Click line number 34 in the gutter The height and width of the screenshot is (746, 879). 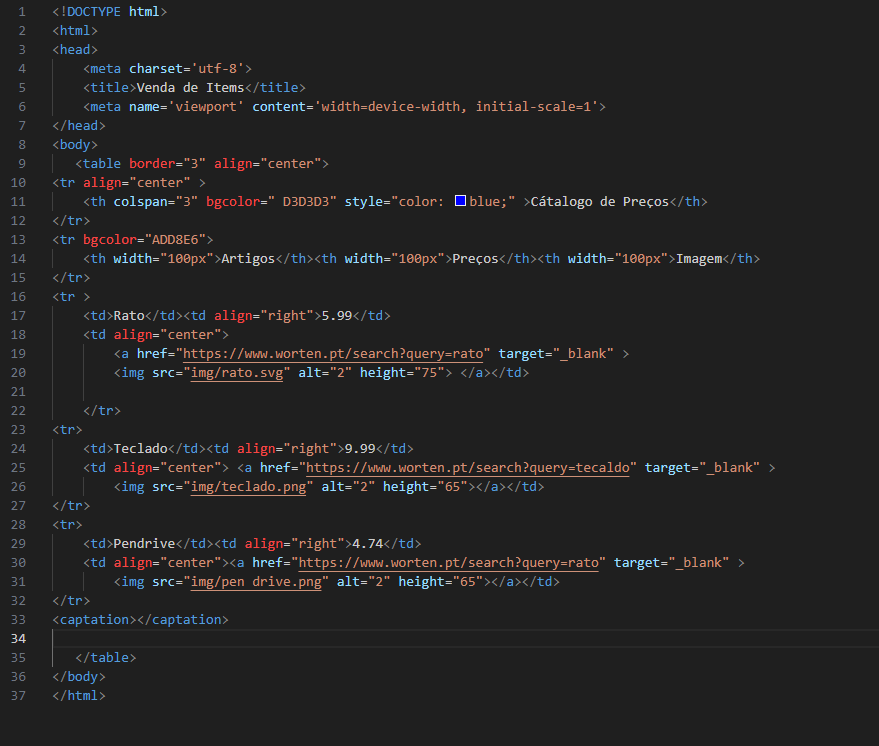(x=20, y=639)
